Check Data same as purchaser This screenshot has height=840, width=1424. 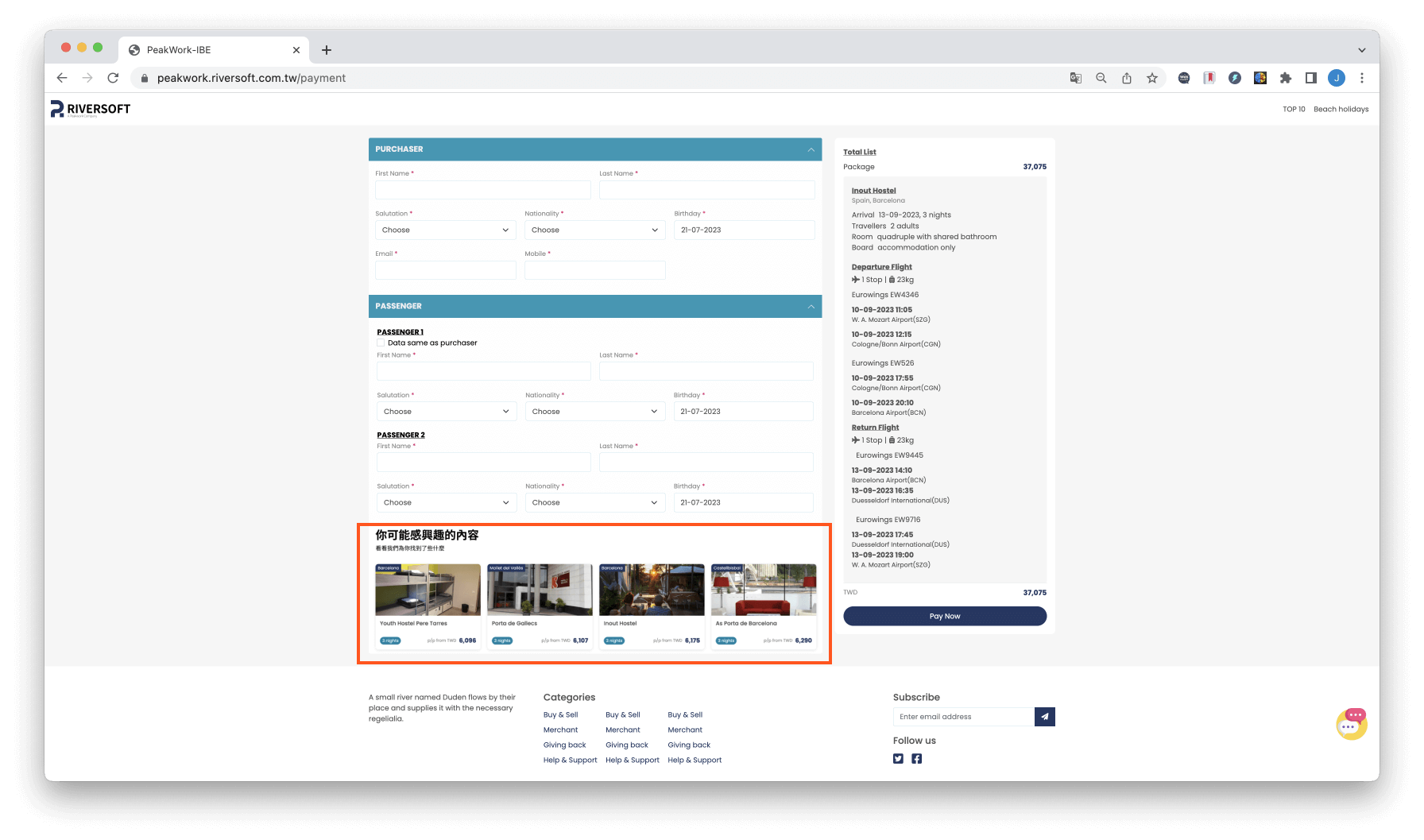coord(381,343)
